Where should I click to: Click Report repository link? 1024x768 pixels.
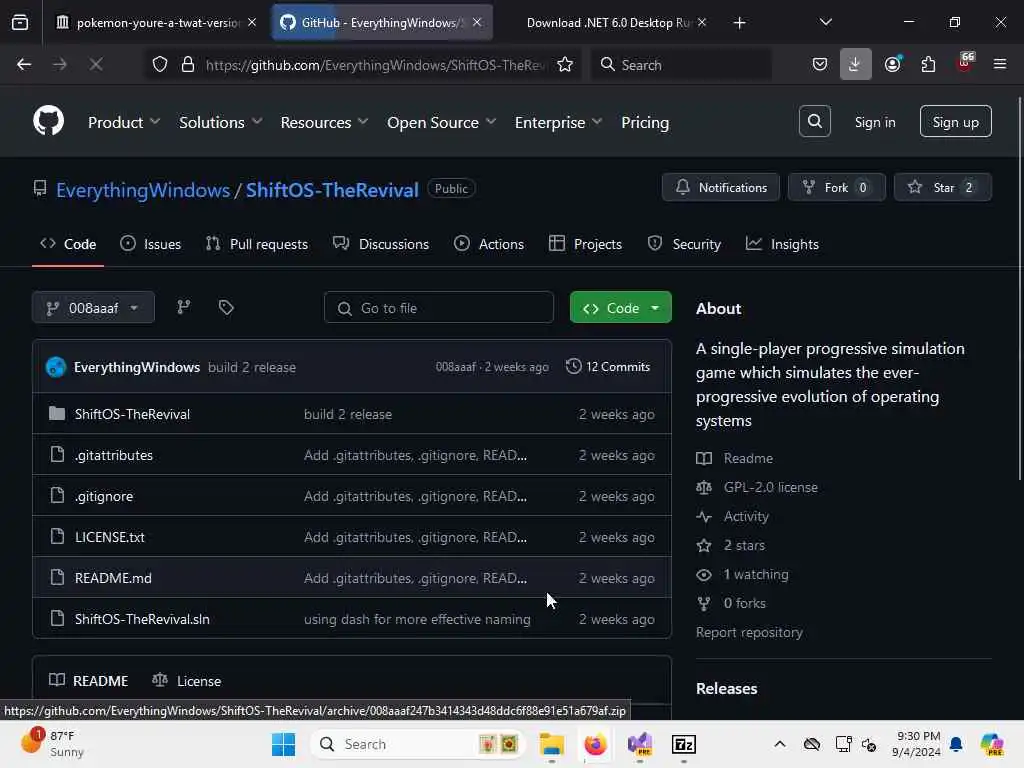click(749, 632)
